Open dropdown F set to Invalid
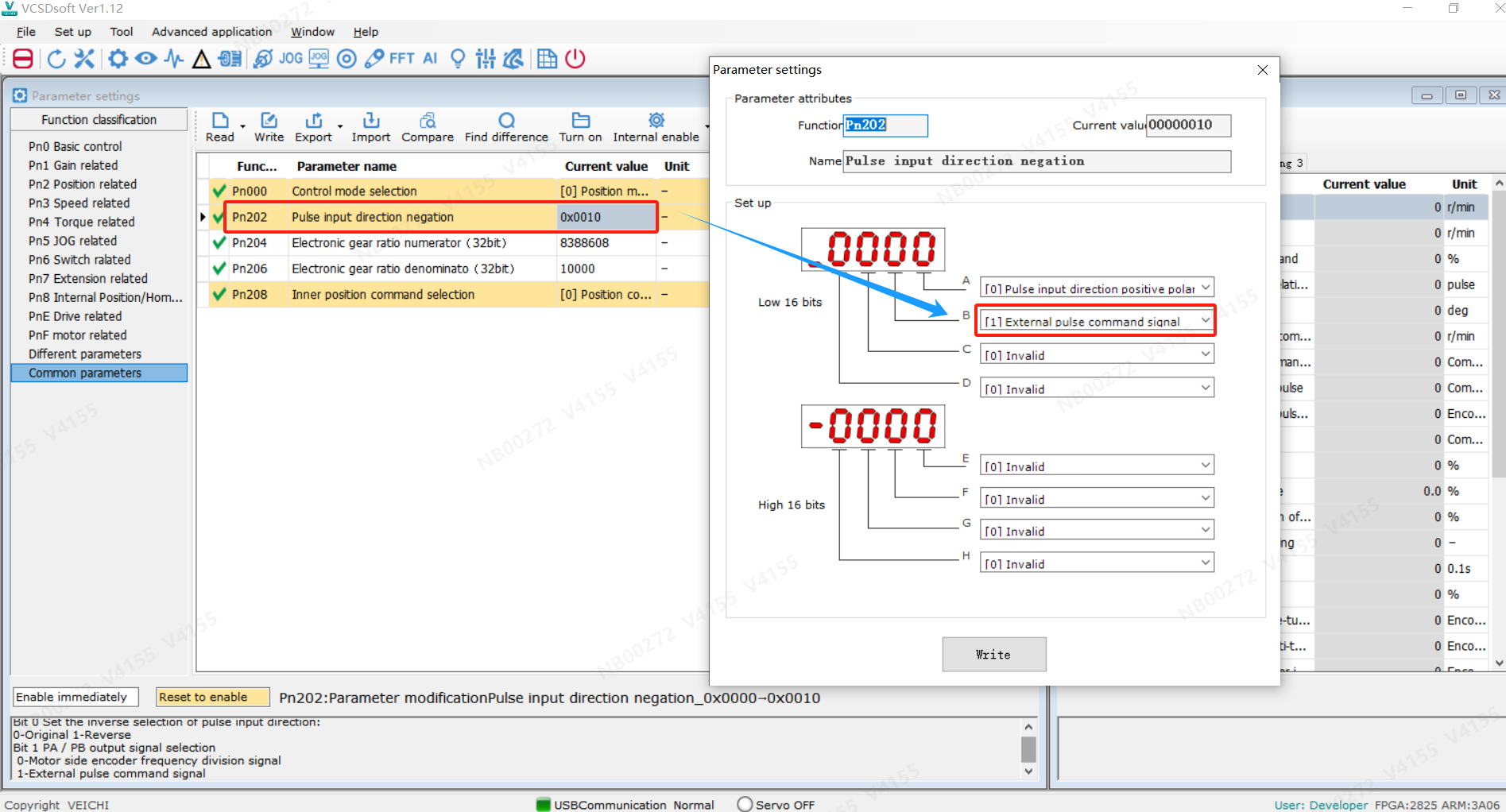 coord(1097,498)
